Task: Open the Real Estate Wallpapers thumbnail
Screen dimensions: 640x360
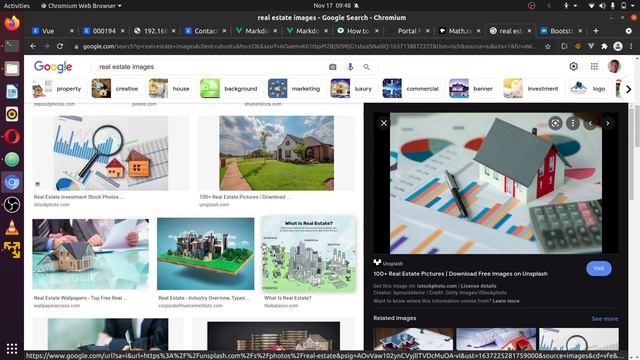Action: click(91, 254)
